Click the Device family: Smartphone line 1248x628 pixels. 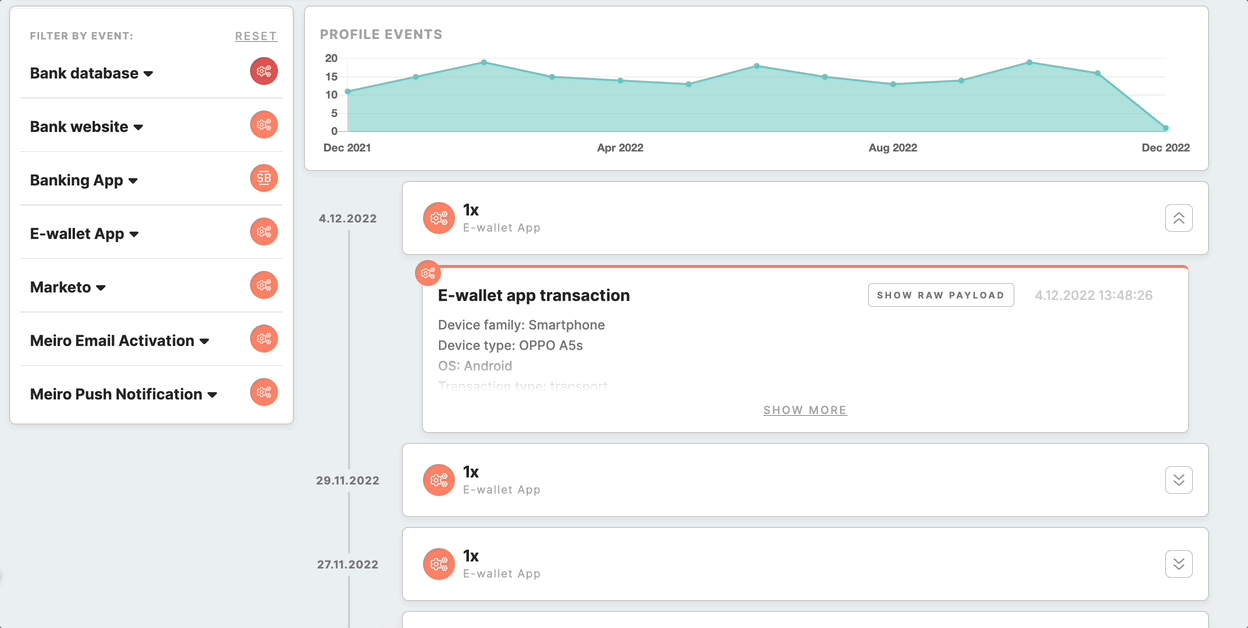click(x=522, y=325)
